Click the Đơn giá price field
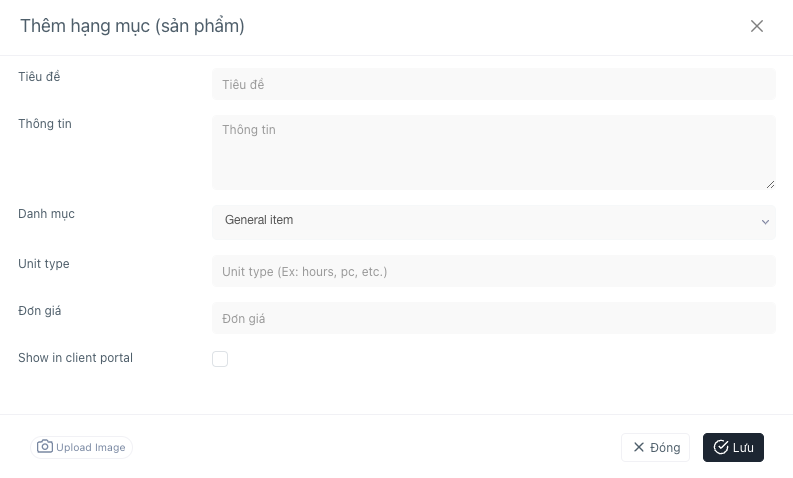The height and width of the screenshot is (478, 793). click(494, 318)
